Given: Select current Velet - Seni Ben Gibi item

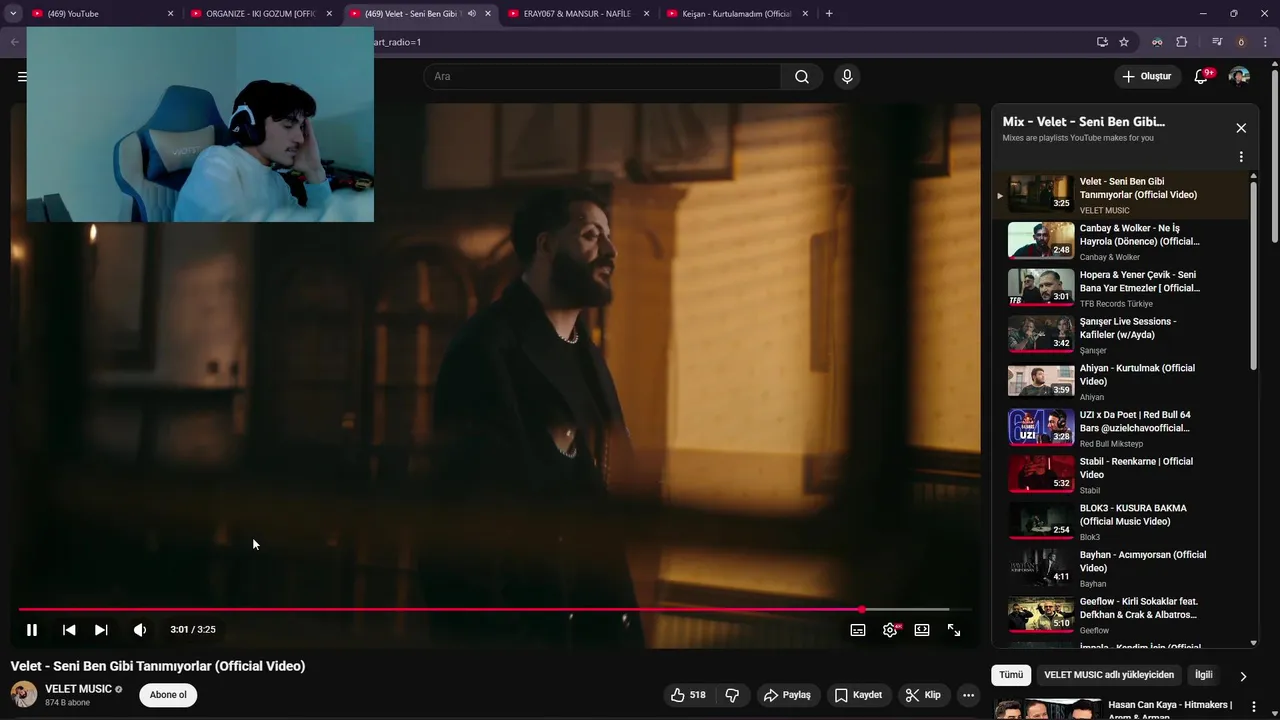Looking at the screenshot, I should (x=1120, y=195).
